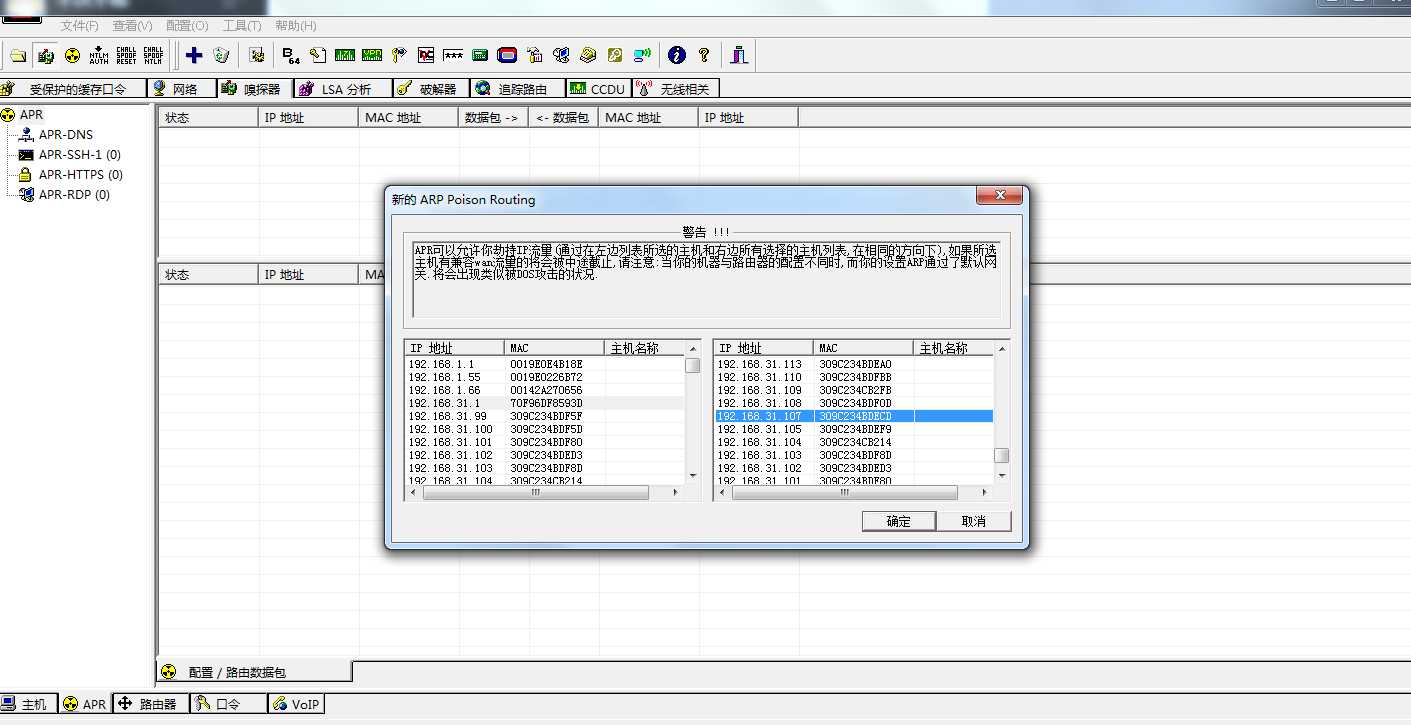Click the left list horizontal scrollbar right arrow
This screenshot has height=725, width=1411.
(675, 492)
